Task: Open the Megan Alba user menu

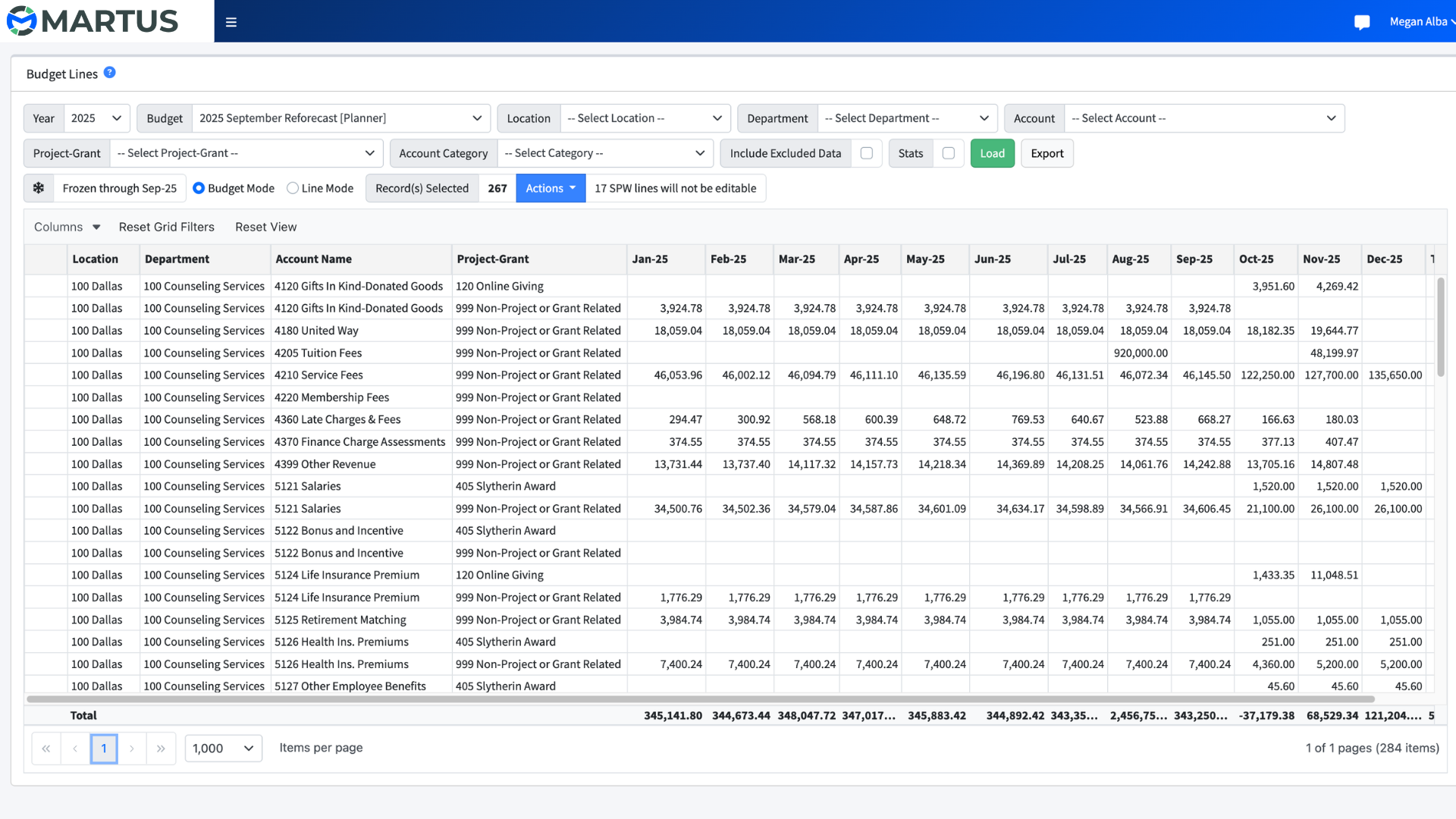Action: 1421,22
